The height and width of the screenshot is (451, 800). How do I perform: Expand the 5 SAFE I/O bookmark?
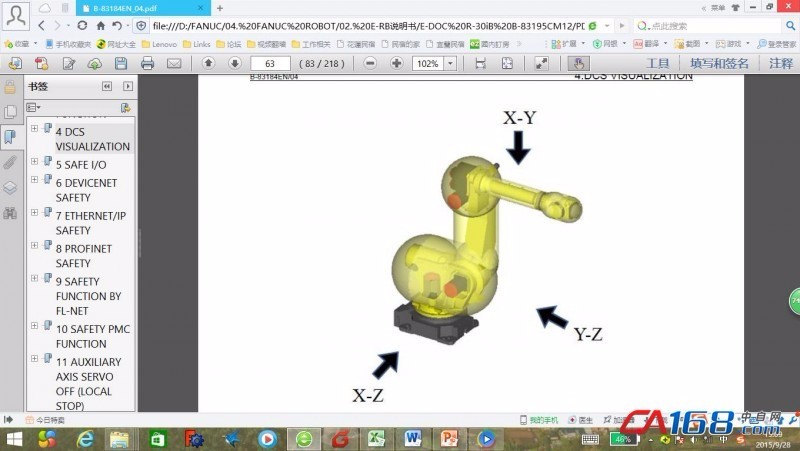[35, 162]
